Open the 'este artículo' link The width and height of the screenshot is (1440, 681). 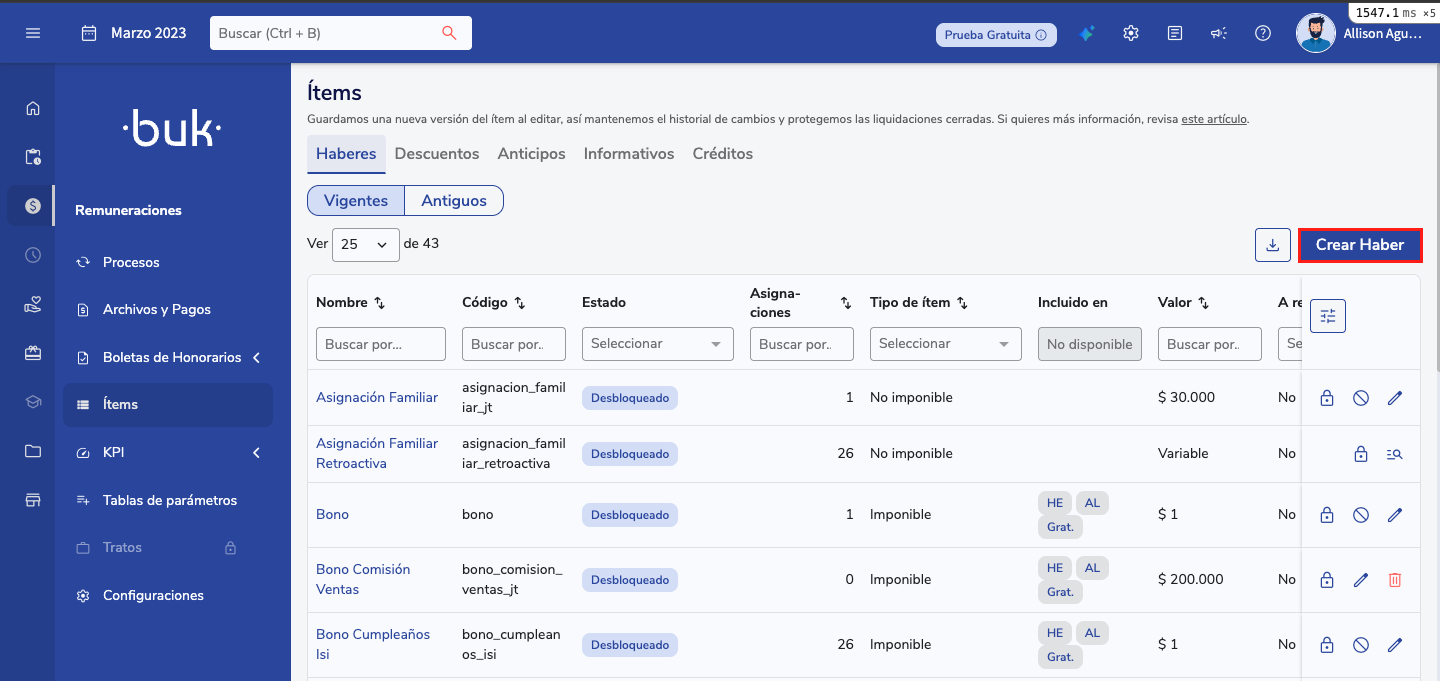[x=1214, y=119]
